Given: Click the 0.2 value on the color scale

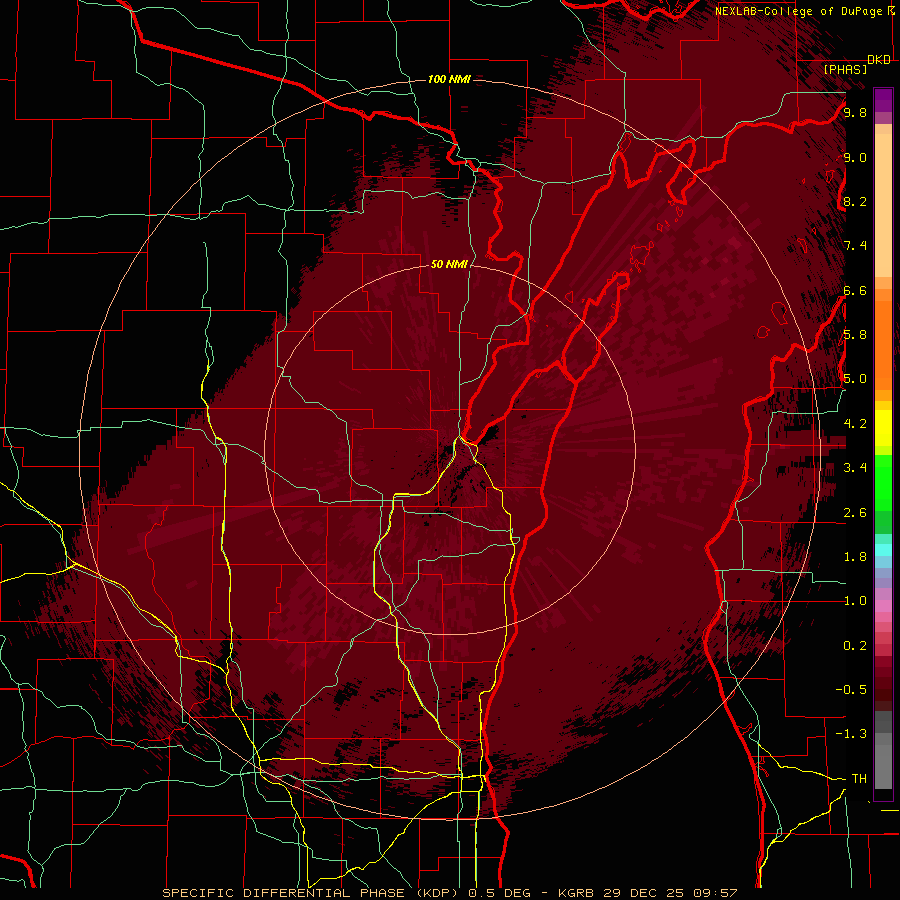Looking at the screenshot, I should 855,646.
